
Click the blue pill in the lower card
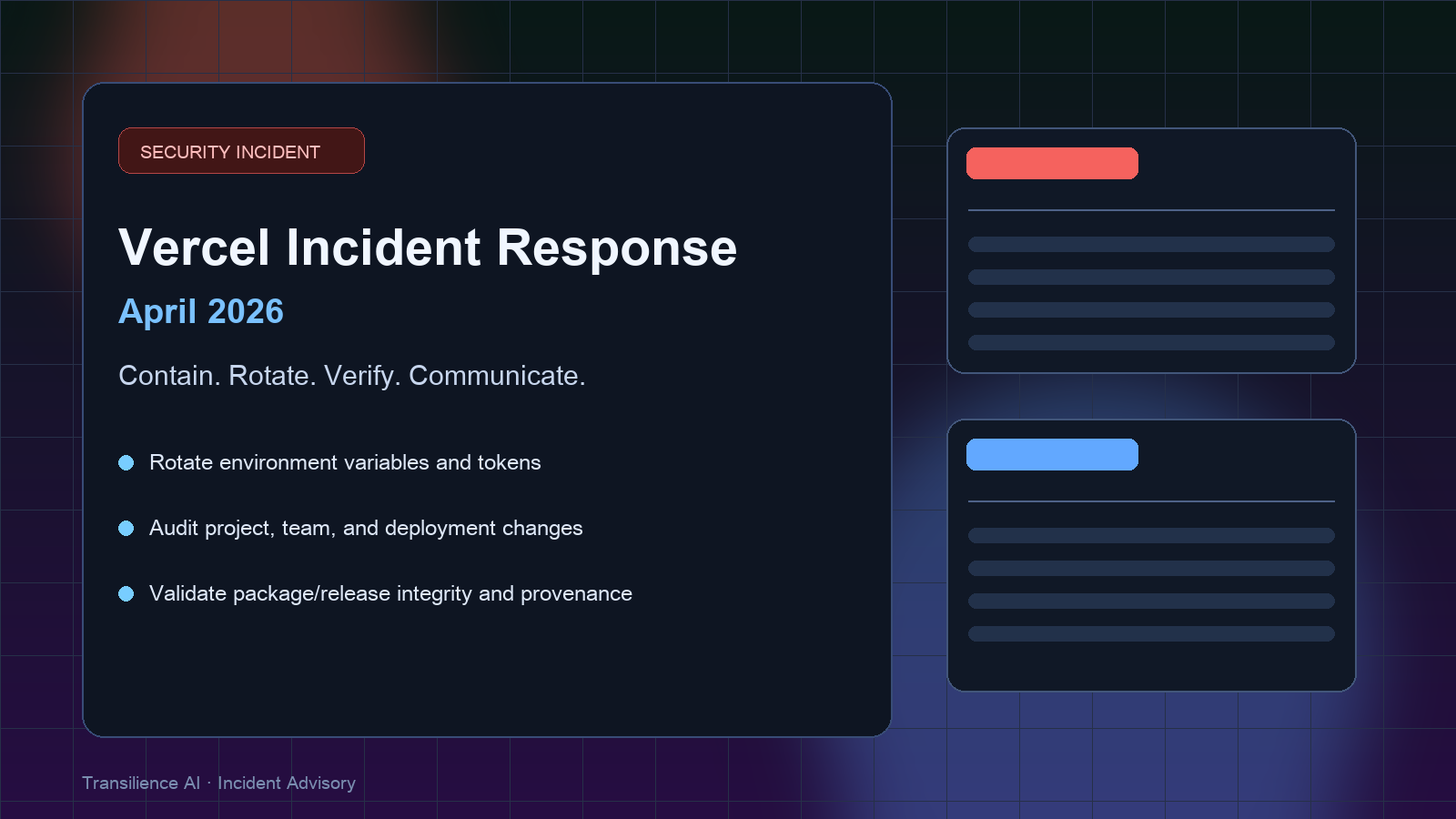pyautogui.click(x=1052, y=455)
